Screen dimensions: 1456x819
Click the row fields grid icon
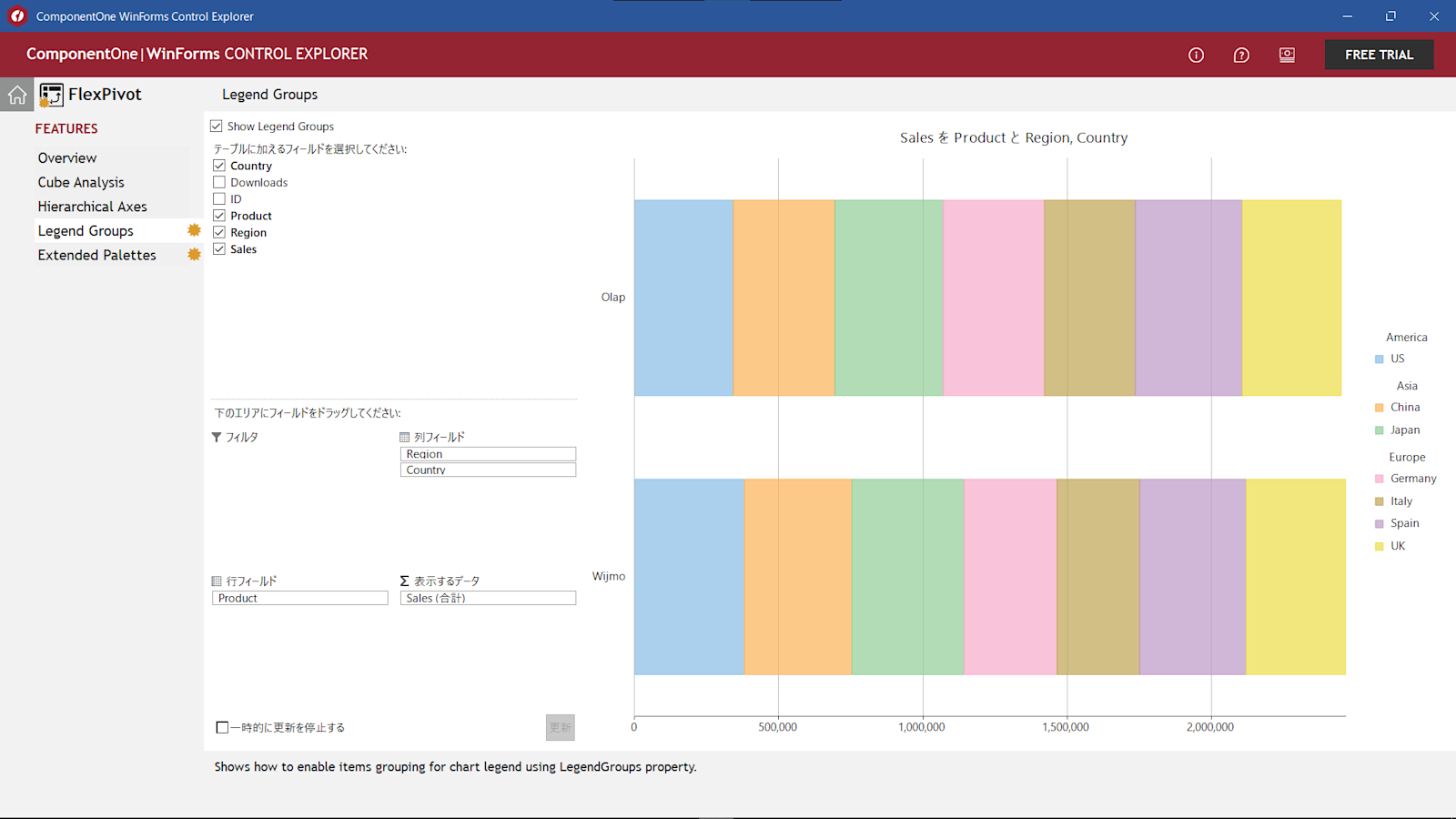click(217, 581)
